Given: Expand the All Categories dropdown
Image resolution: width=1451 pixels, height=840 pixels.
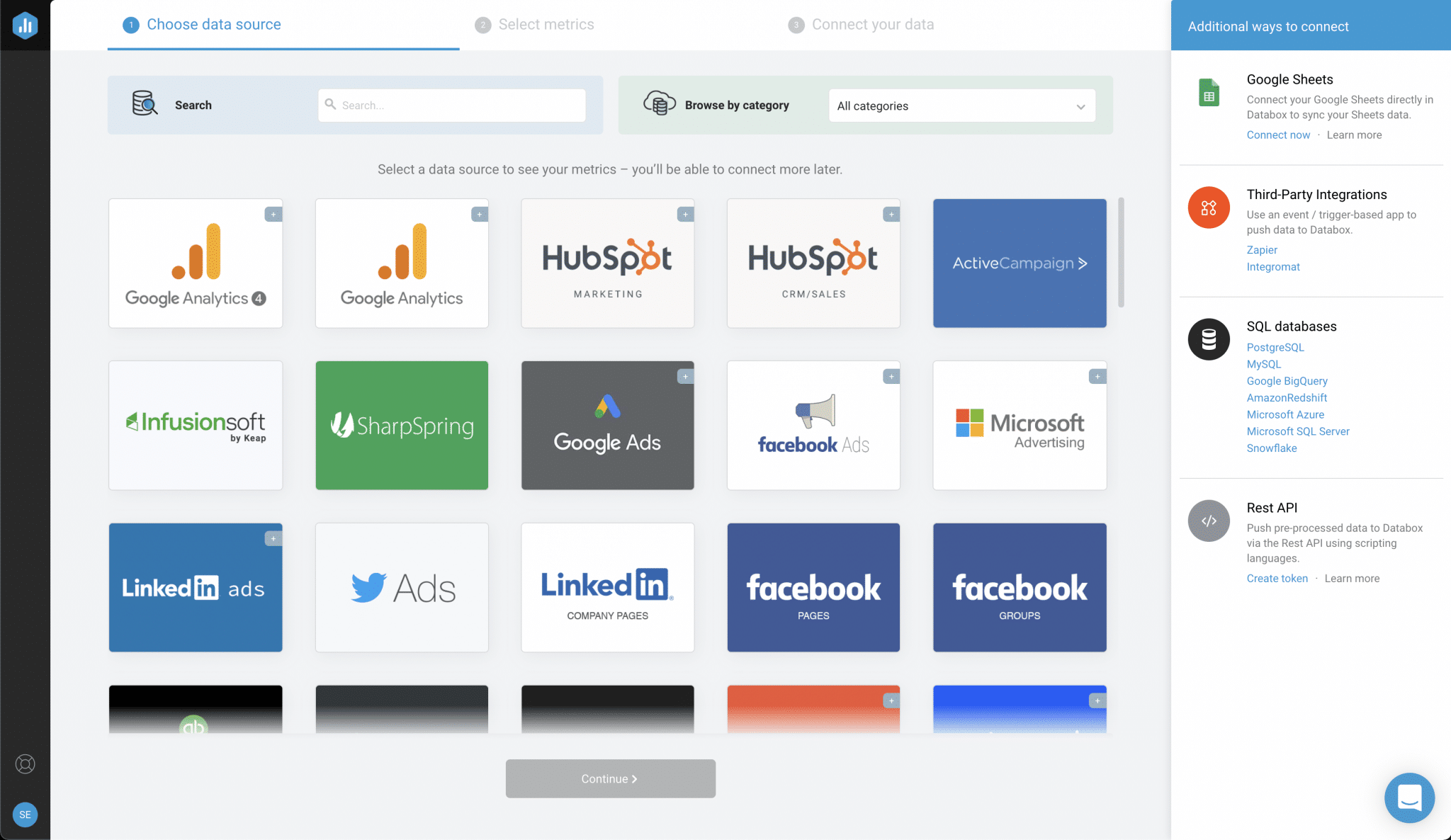Looking at the screenshot, I should 959,106.
